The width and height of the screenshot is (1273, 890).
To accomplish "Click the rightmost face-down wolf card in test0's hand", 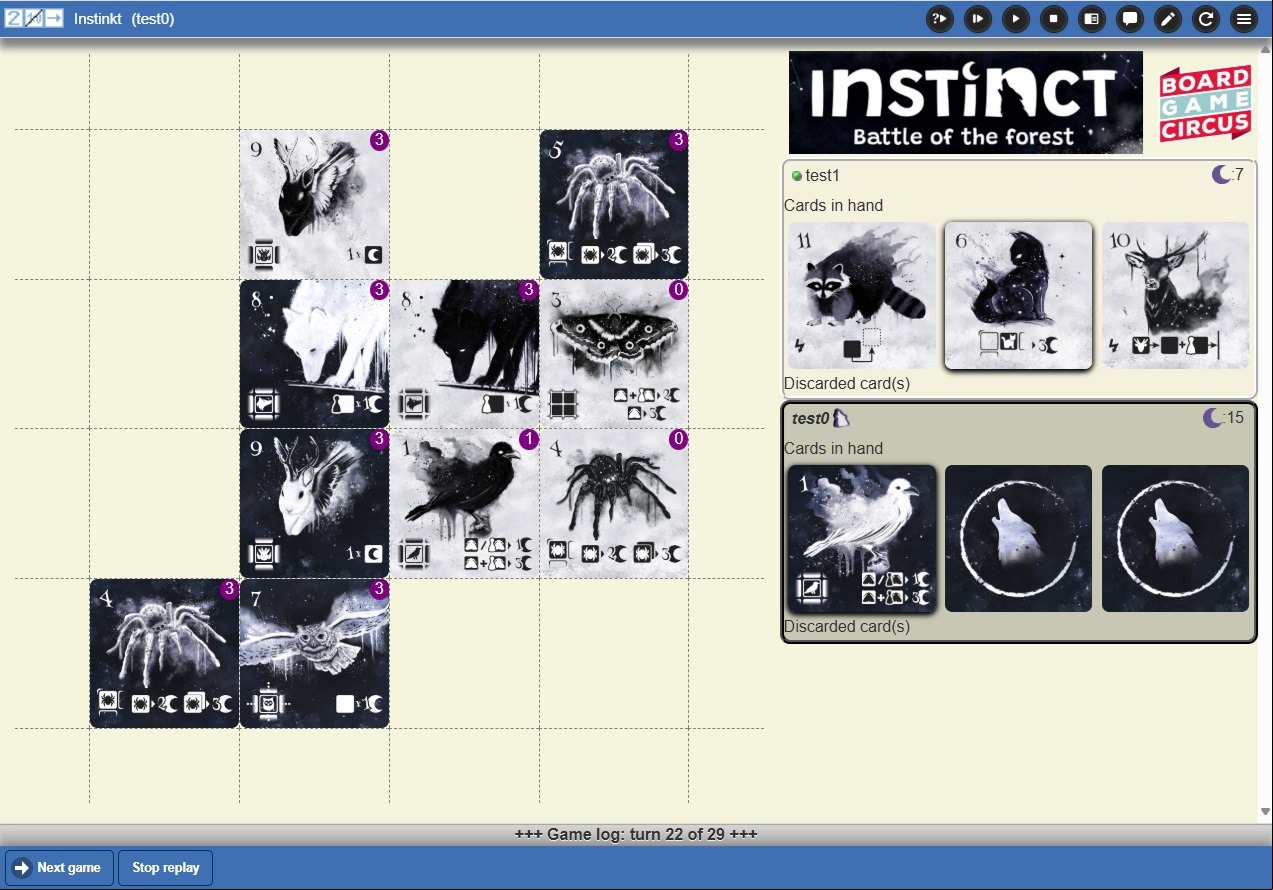I will tap(1175, 539).
